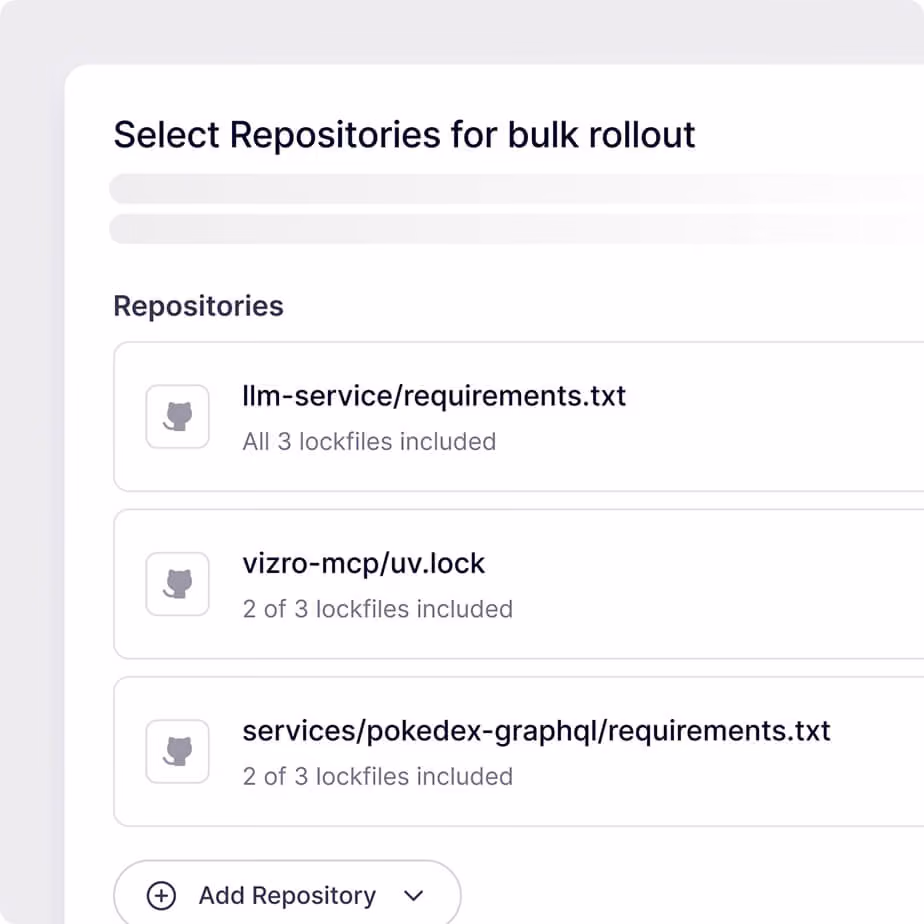This screenshot has height=924, width=924.
Task: Click the Add Repository button label
Action: pos(287,896)
